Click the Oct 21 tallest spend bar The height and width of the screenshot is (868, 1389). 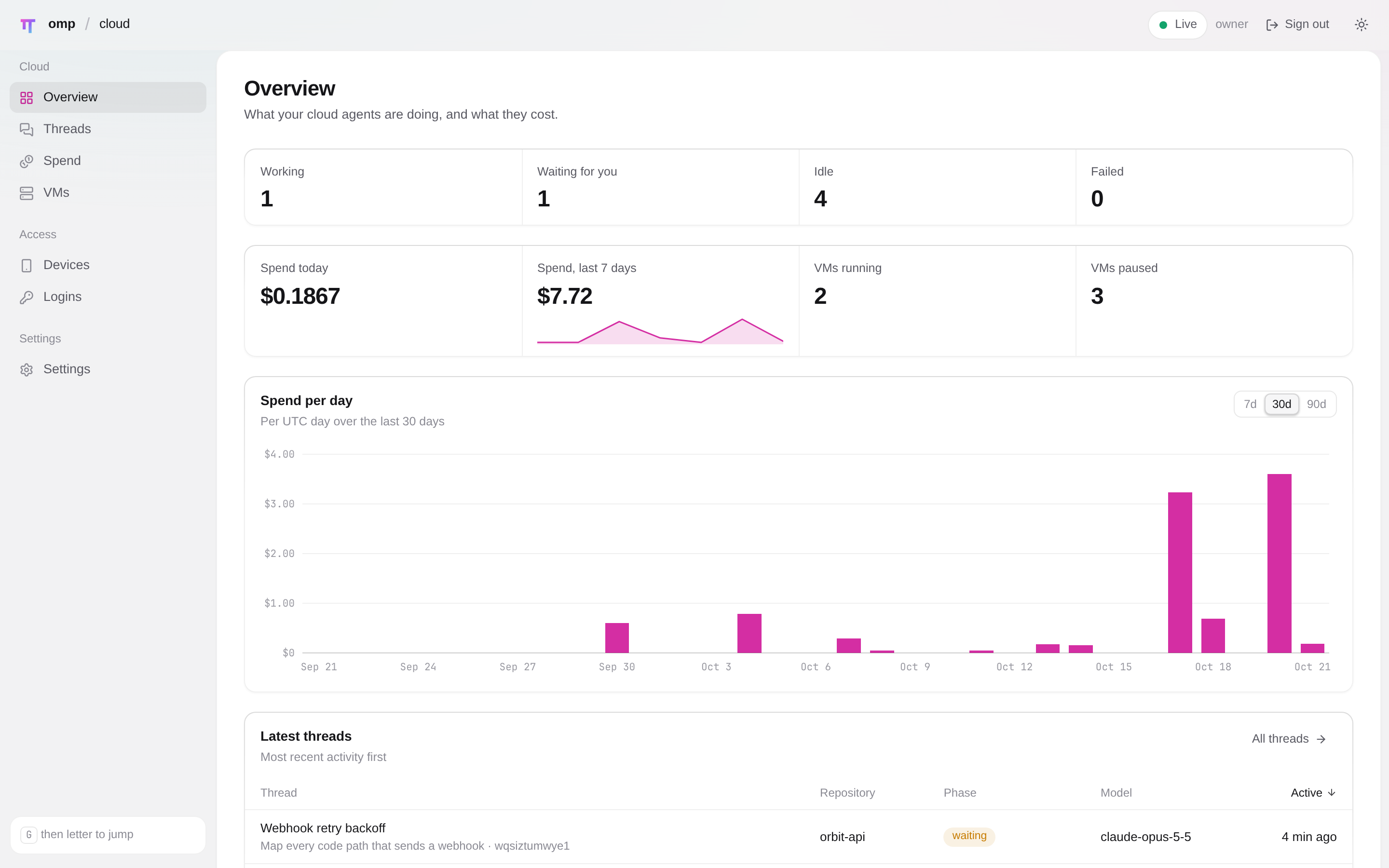[1279, 563]
